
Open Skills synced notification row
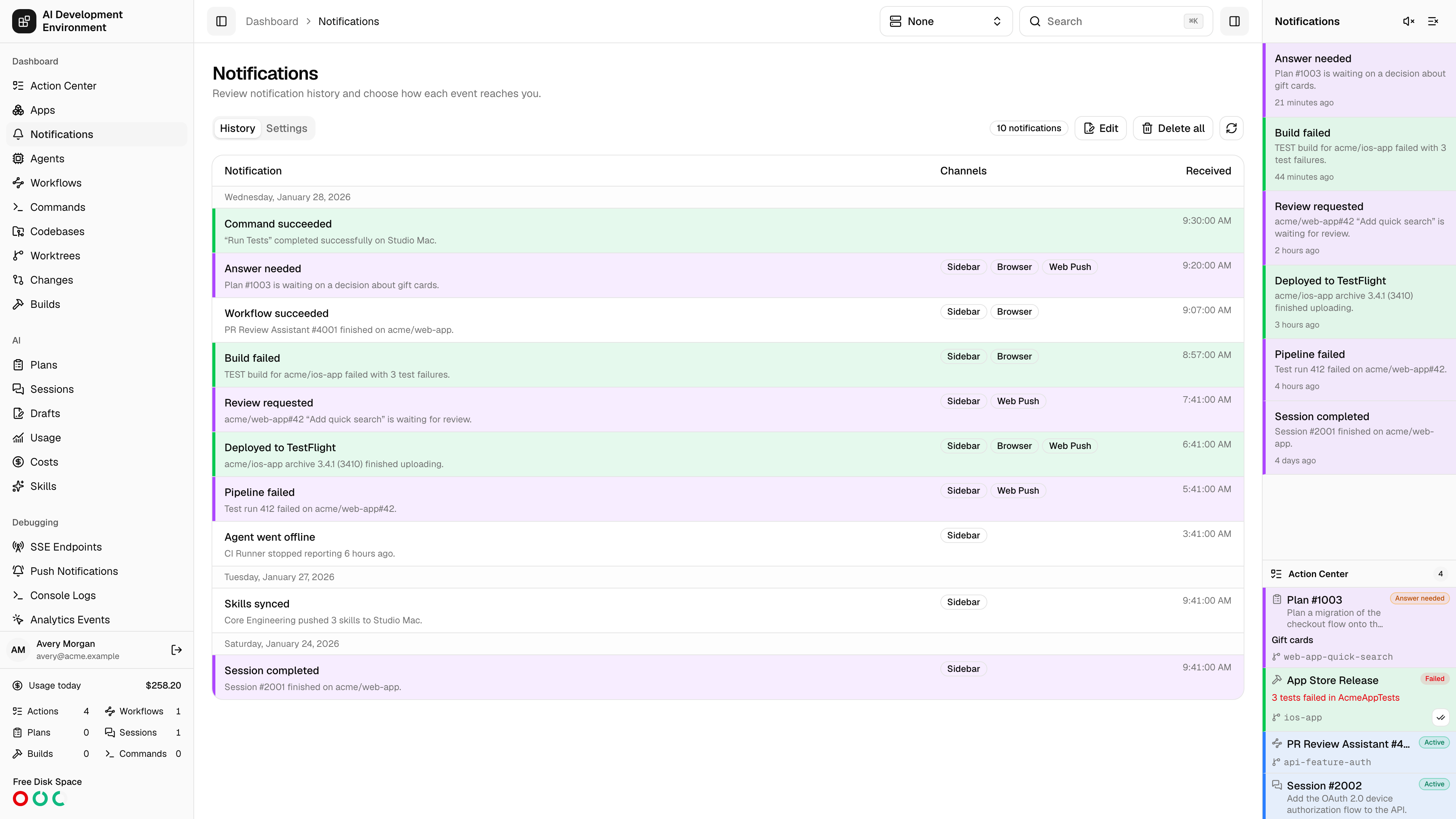point(728,611)
